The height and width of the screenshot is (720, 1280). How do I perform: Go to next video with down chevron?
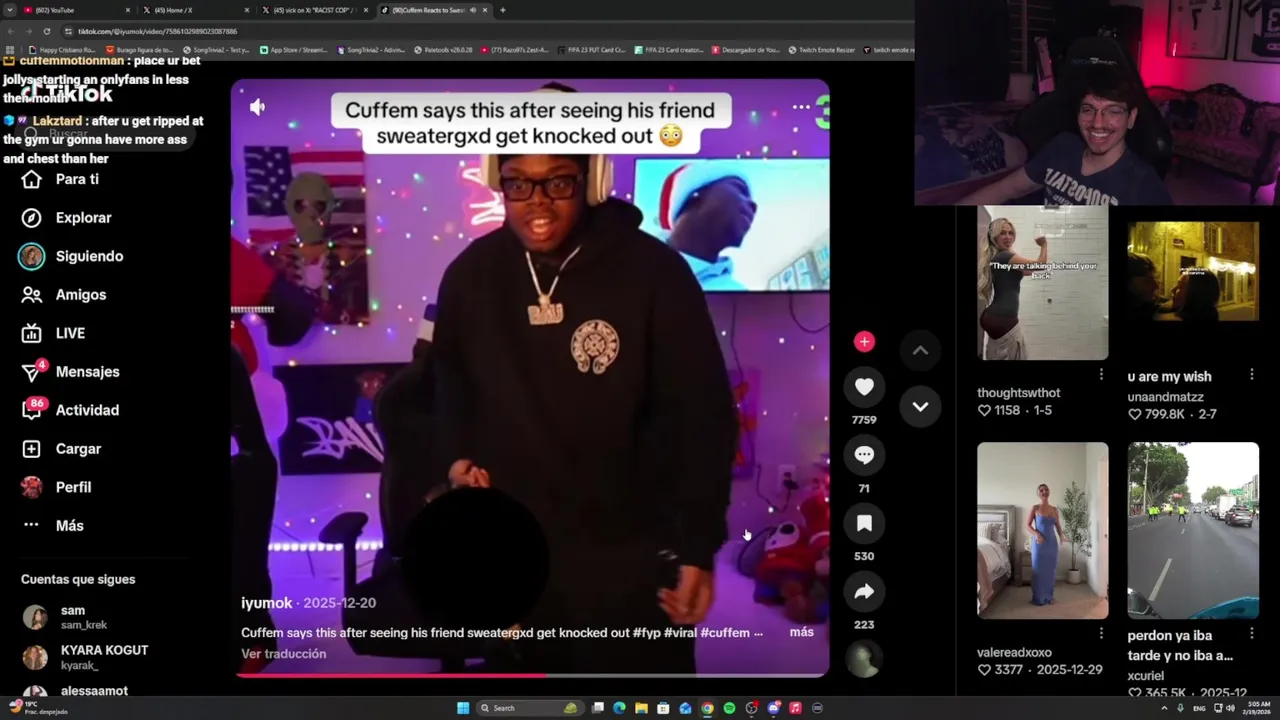(x=920, y=406)
